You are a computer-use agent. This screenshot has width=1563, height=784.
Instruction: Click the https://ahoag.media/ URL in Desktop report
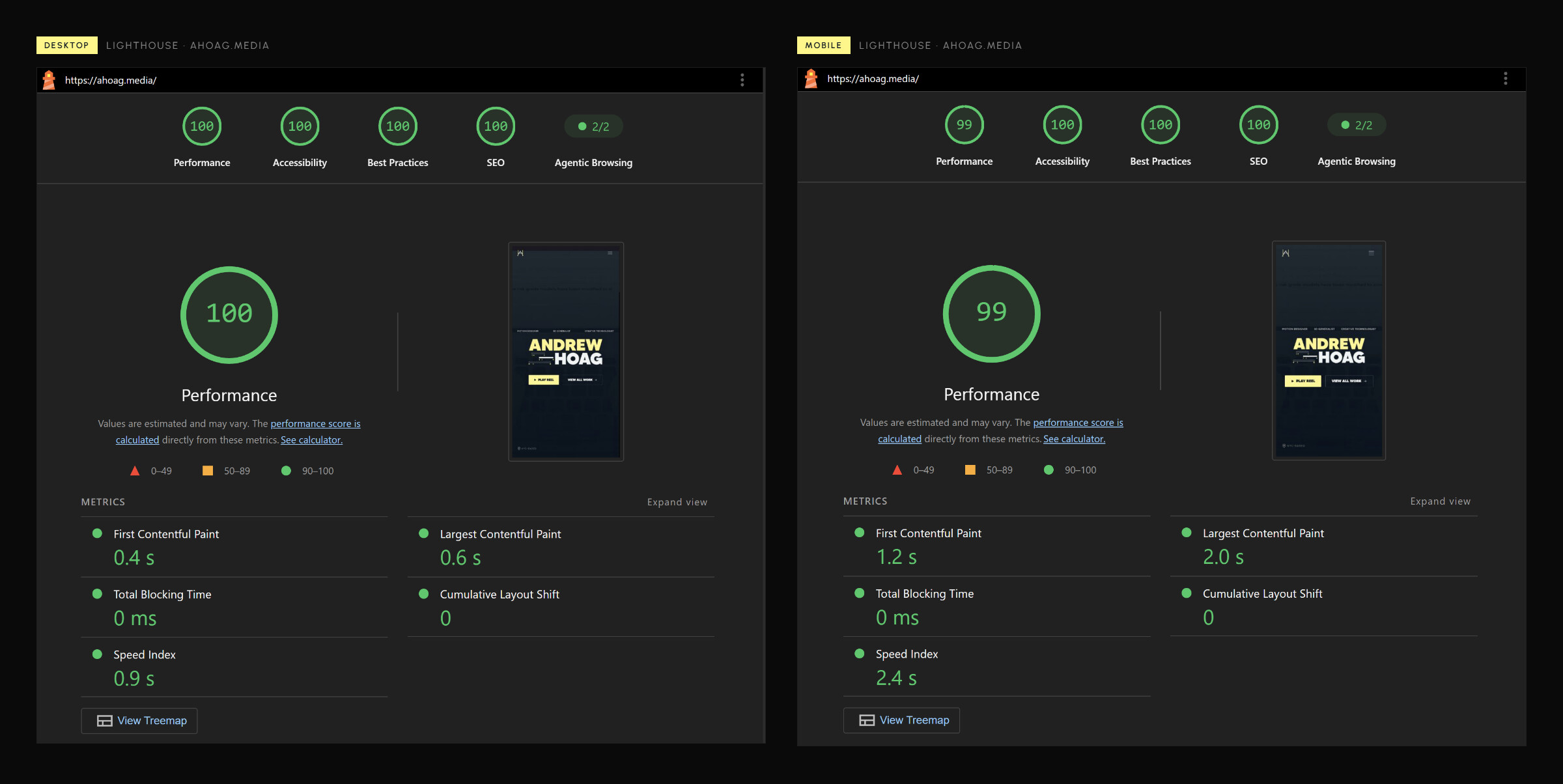pyautogui.click(x=111, y=80)
